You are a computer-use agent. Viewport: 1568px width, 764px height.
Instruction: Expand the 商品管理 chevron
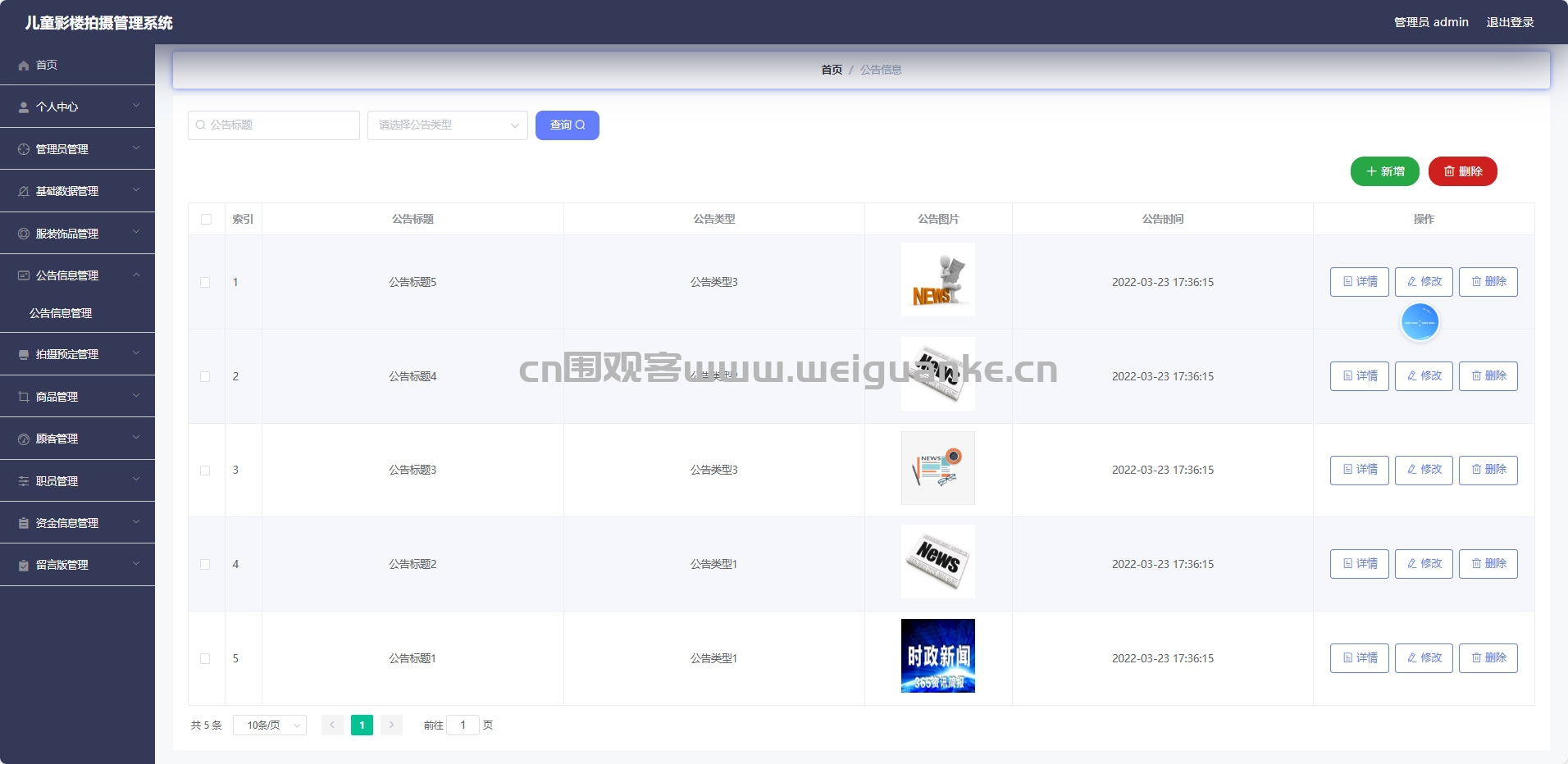[x=136, y=396]
